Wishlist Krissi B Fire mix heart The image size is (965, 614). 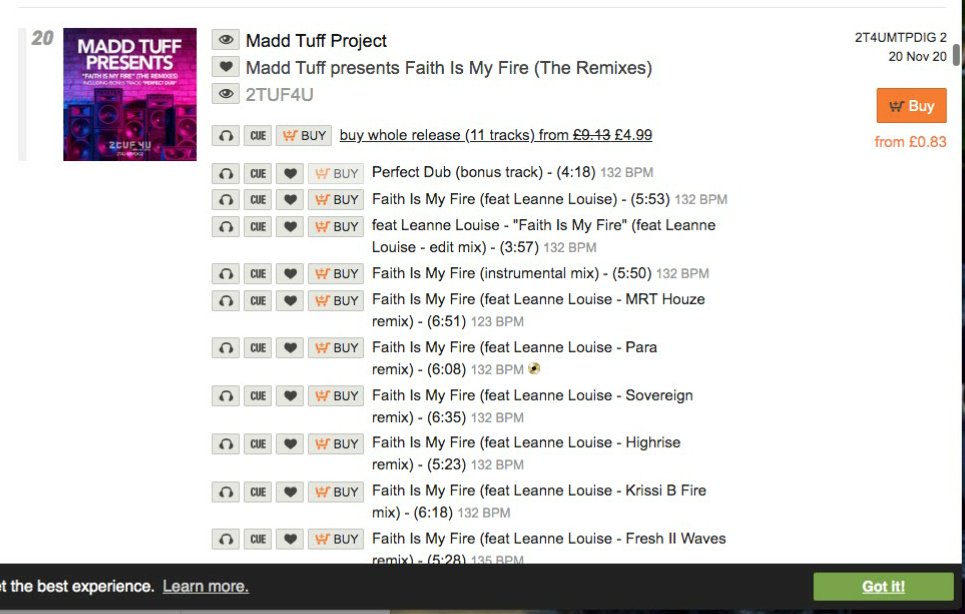coord(290,492)
